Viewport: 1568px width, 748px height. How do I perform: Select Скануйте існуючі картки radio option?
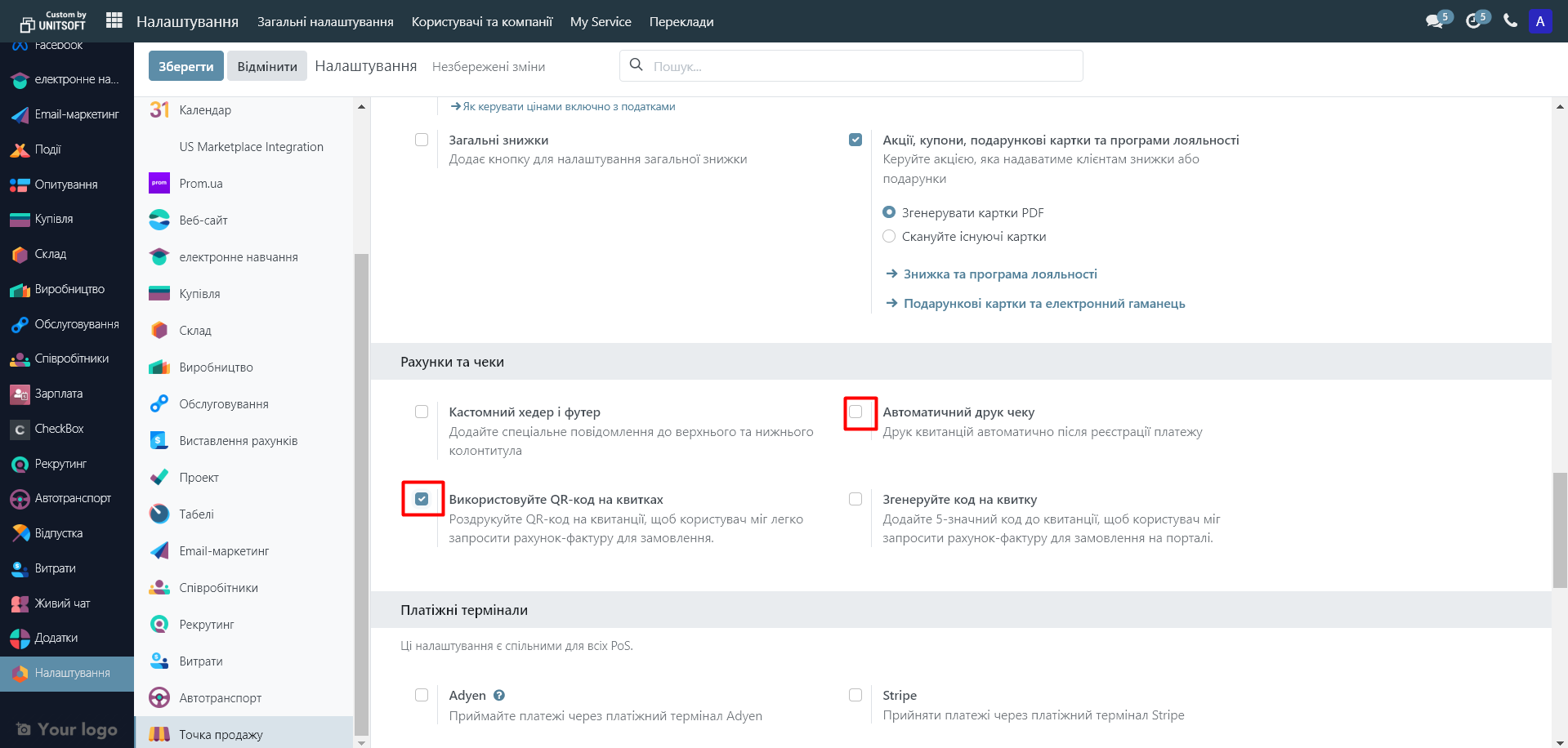[x=889, y=236]
